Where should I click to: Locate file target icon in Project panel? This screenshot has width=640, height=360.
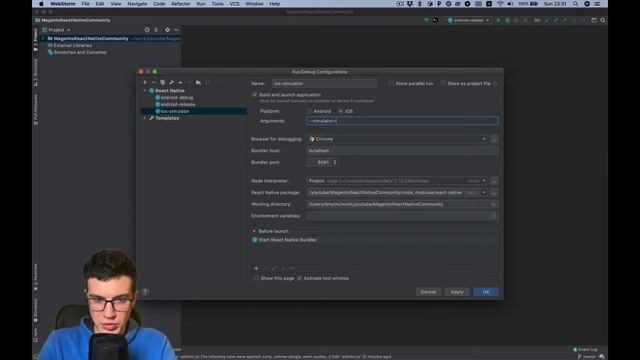(147, 30)
